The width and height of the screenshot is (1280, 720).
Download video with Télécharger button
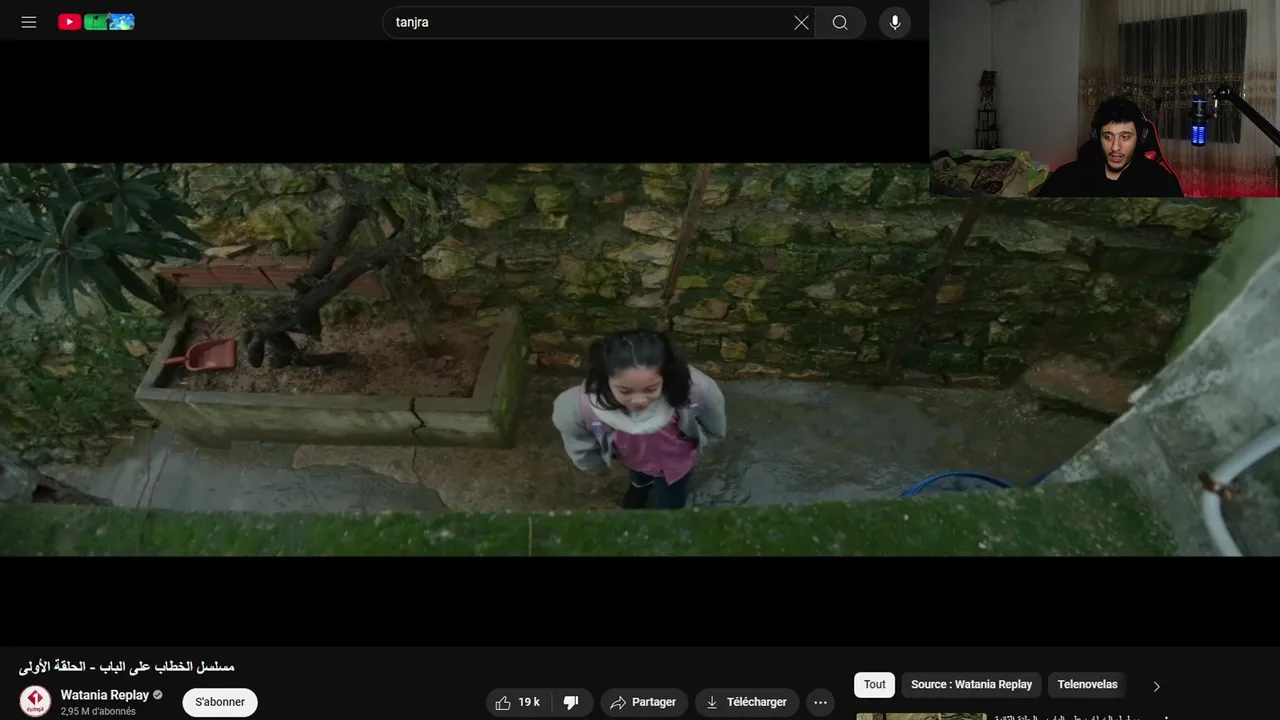coord(747,702)
